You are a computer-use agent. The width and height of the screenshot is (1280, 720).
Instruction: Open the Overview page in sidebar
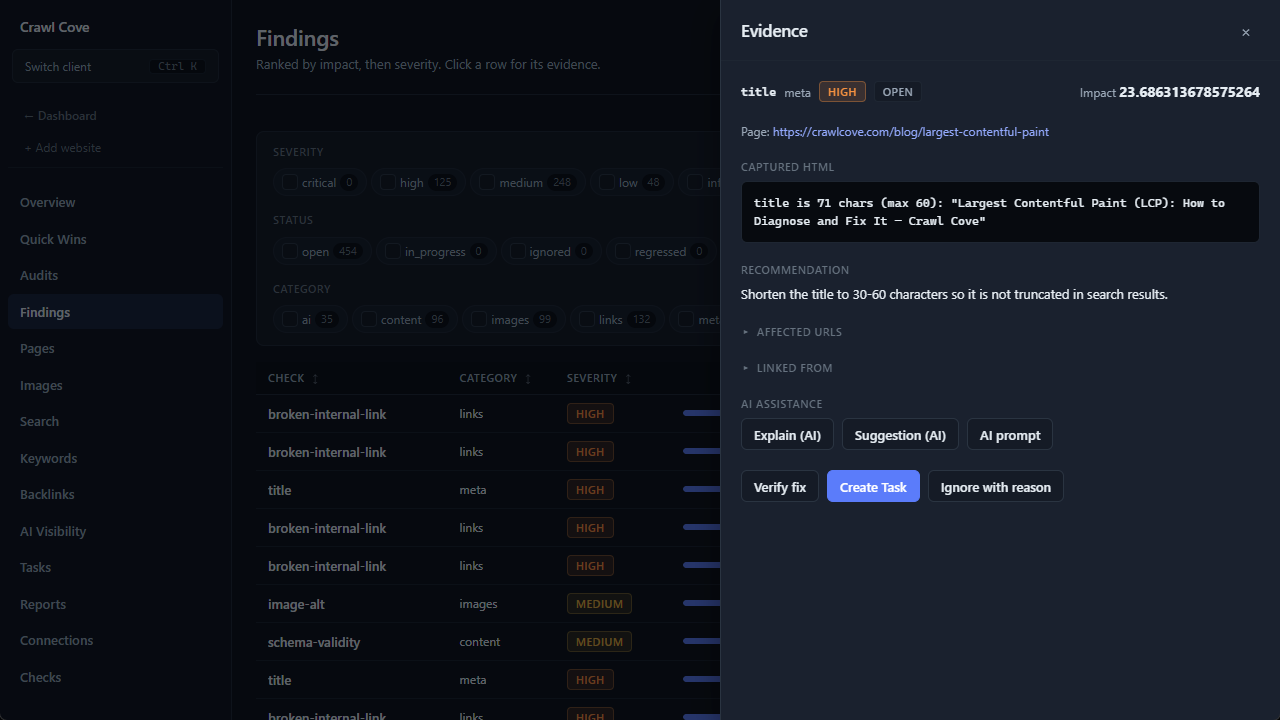coord(115,202)
